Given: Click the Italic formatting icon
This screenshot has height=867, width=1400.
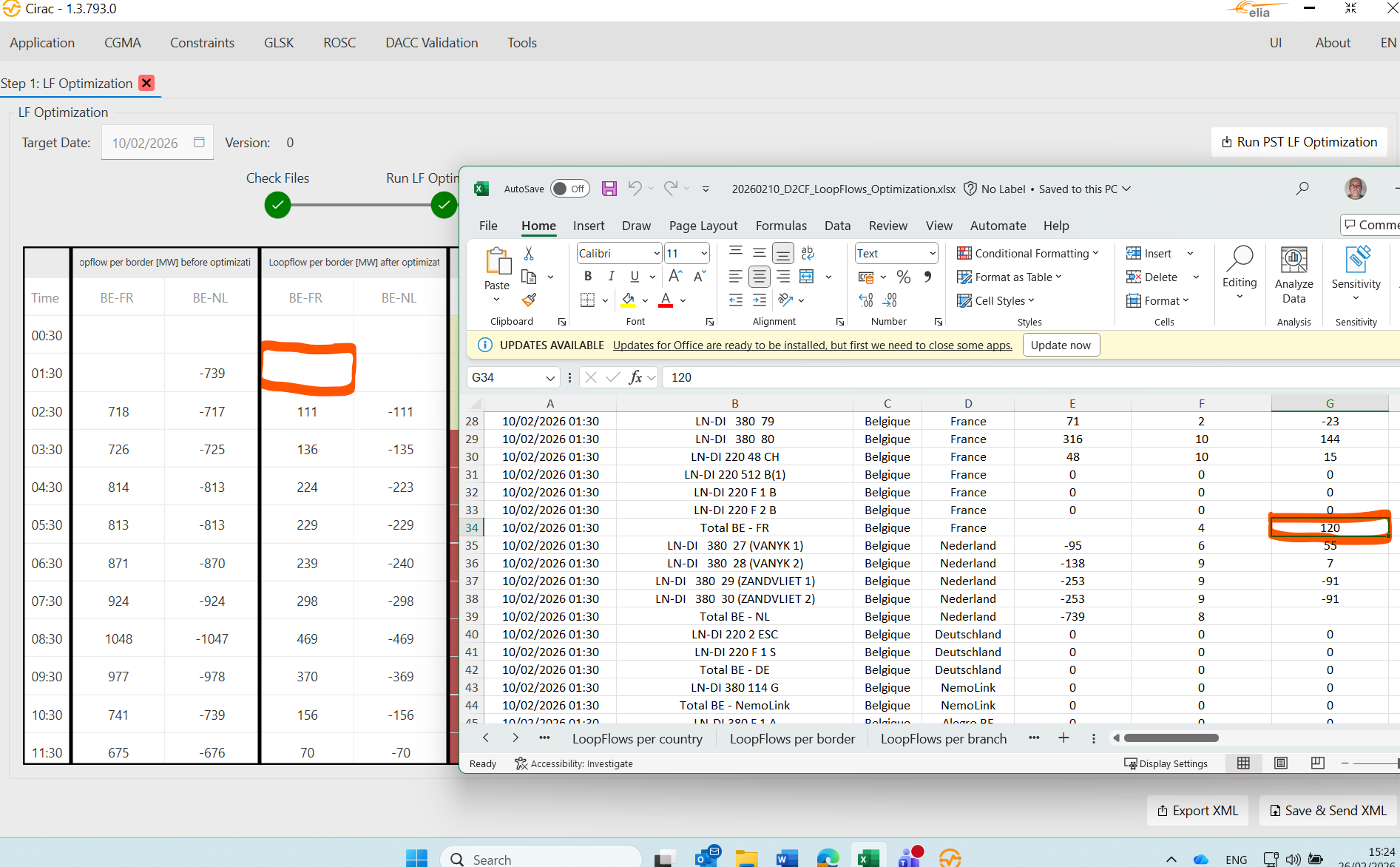Looking at the screenshot, I should (x=611, y=277).
